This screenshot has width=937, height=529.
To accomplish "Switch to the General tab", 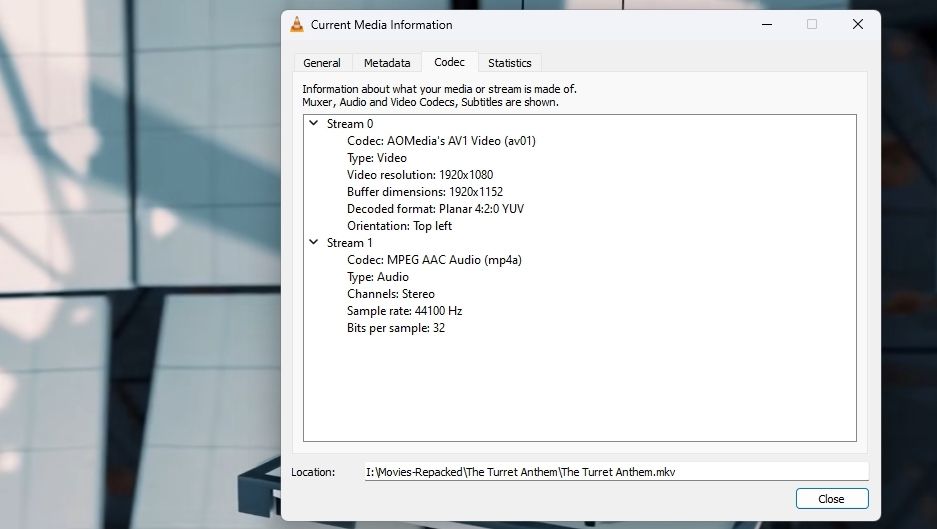I will [321, 63].
